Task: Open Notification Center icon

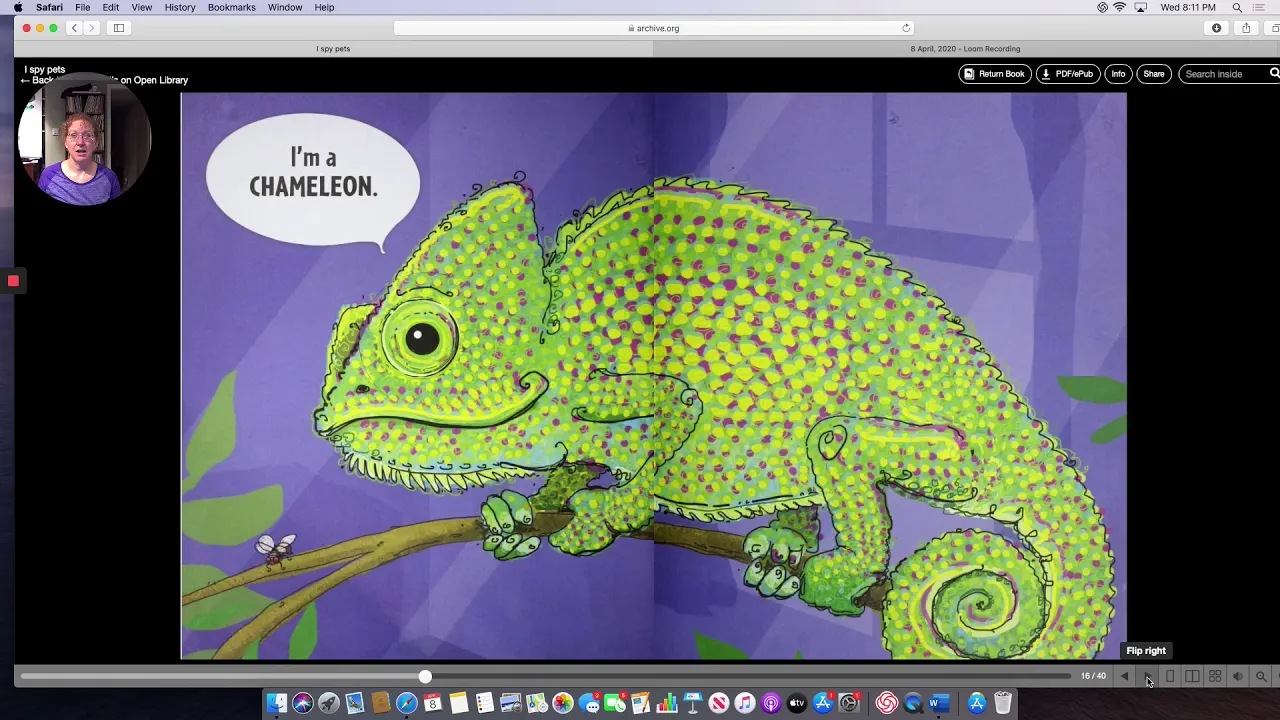Action: tap(1259, 7)
